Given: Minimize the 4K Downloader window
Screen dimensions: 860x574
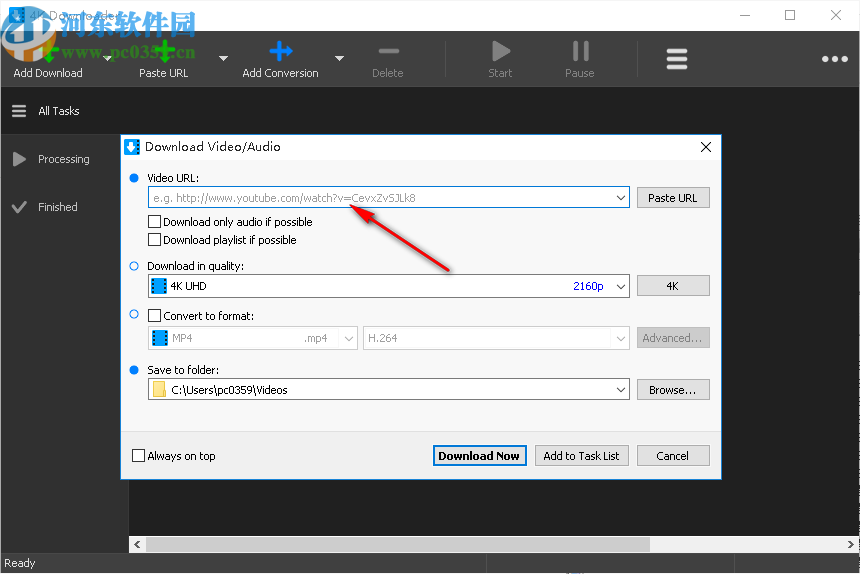Looking at the screenshot, I should [x=745, y=15].
